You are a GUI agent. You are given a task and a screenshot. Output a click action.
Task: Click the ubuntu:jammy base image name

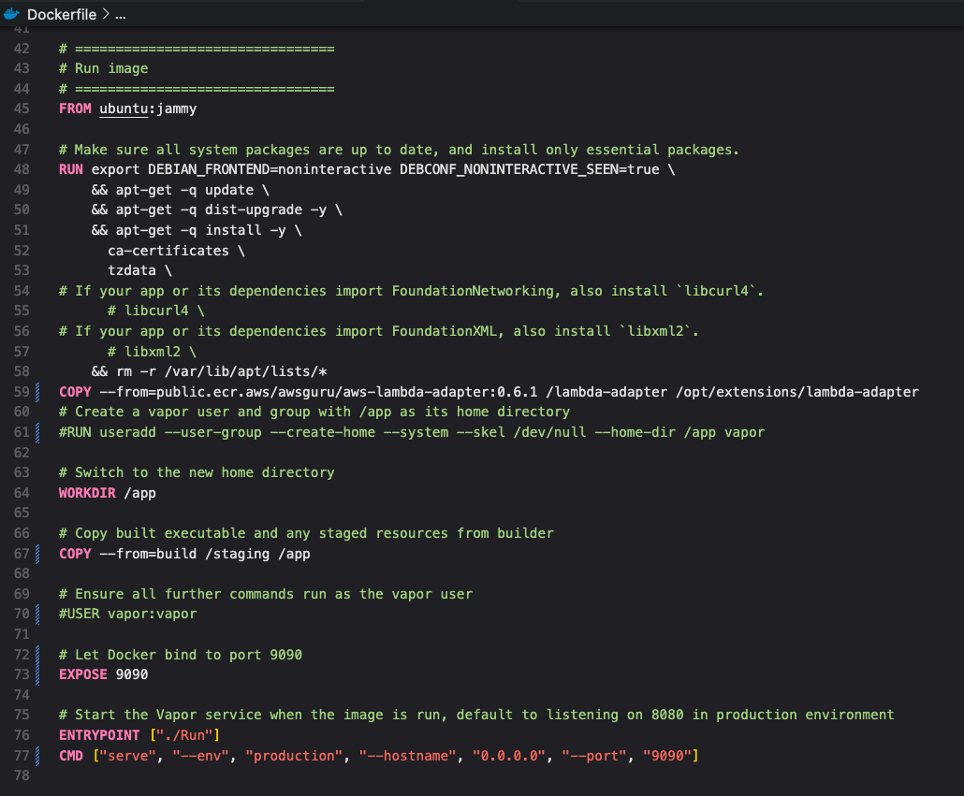pyautogui.click(x=145, y=108)
